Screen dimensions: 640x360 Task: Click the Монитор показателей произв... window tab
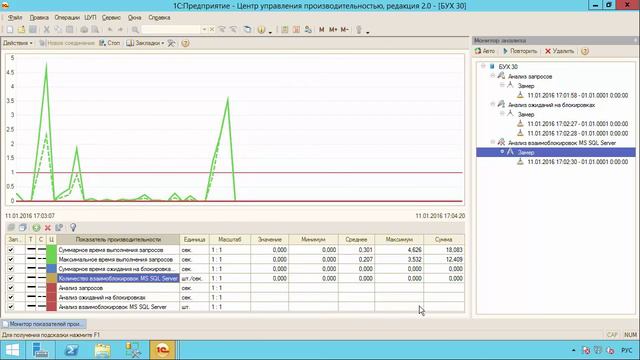44,324
